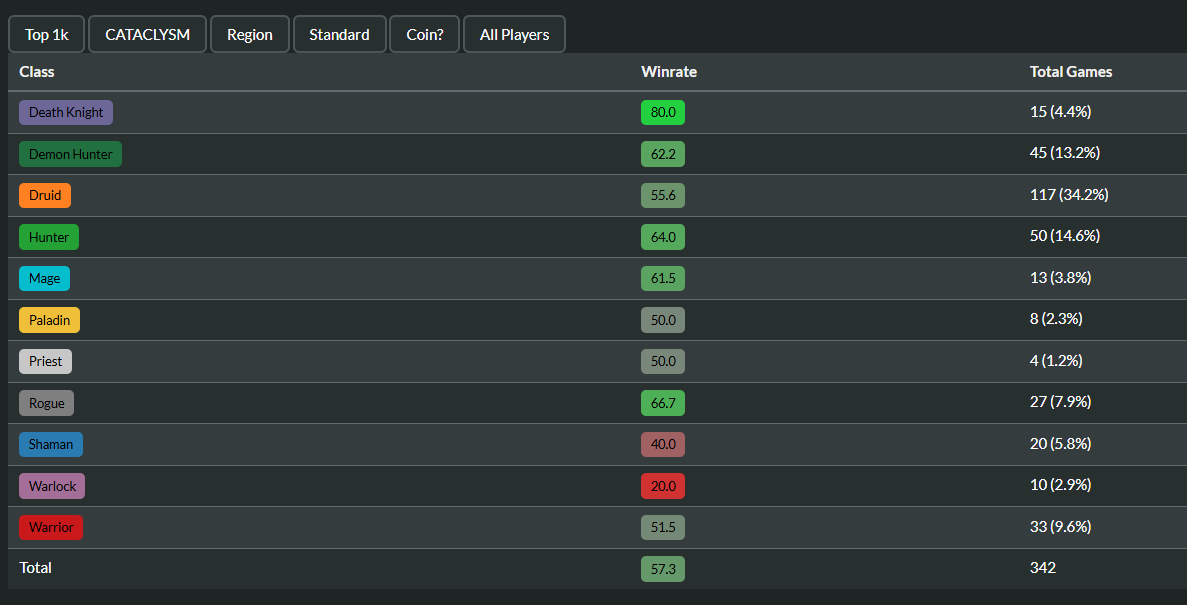The image size is (1187, 605).
Task: Select the Warrior class tag
Action: click(x=51, y=527)
